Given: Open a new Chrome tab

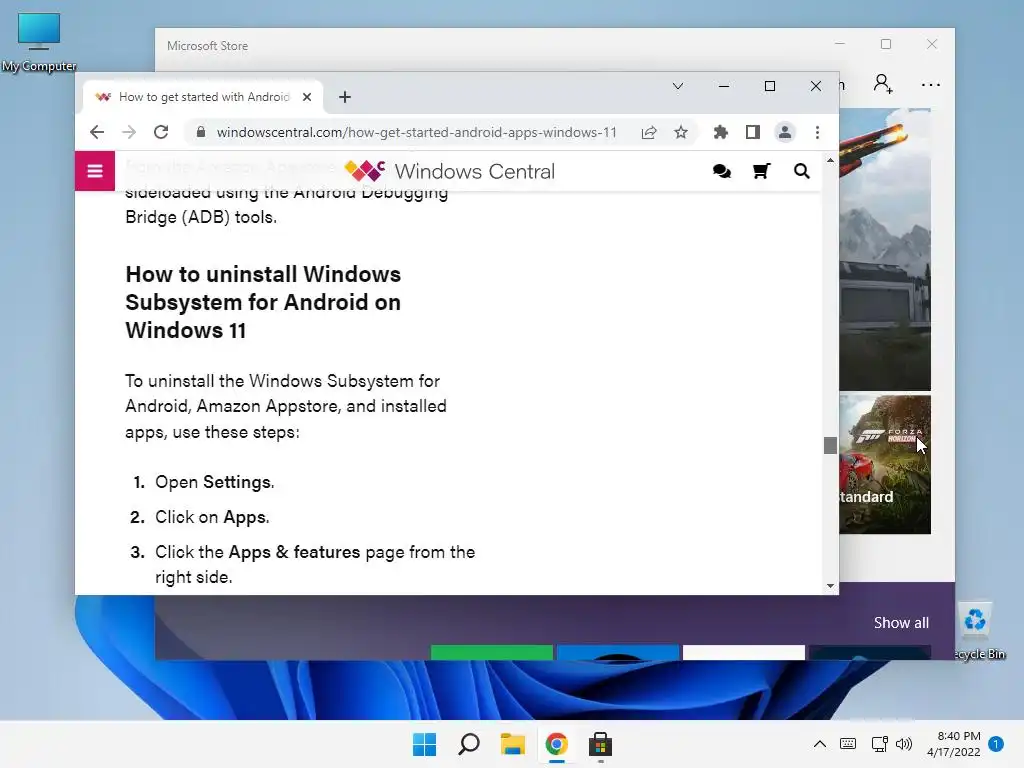Looking at the screenshot, I should pos(345,97).
